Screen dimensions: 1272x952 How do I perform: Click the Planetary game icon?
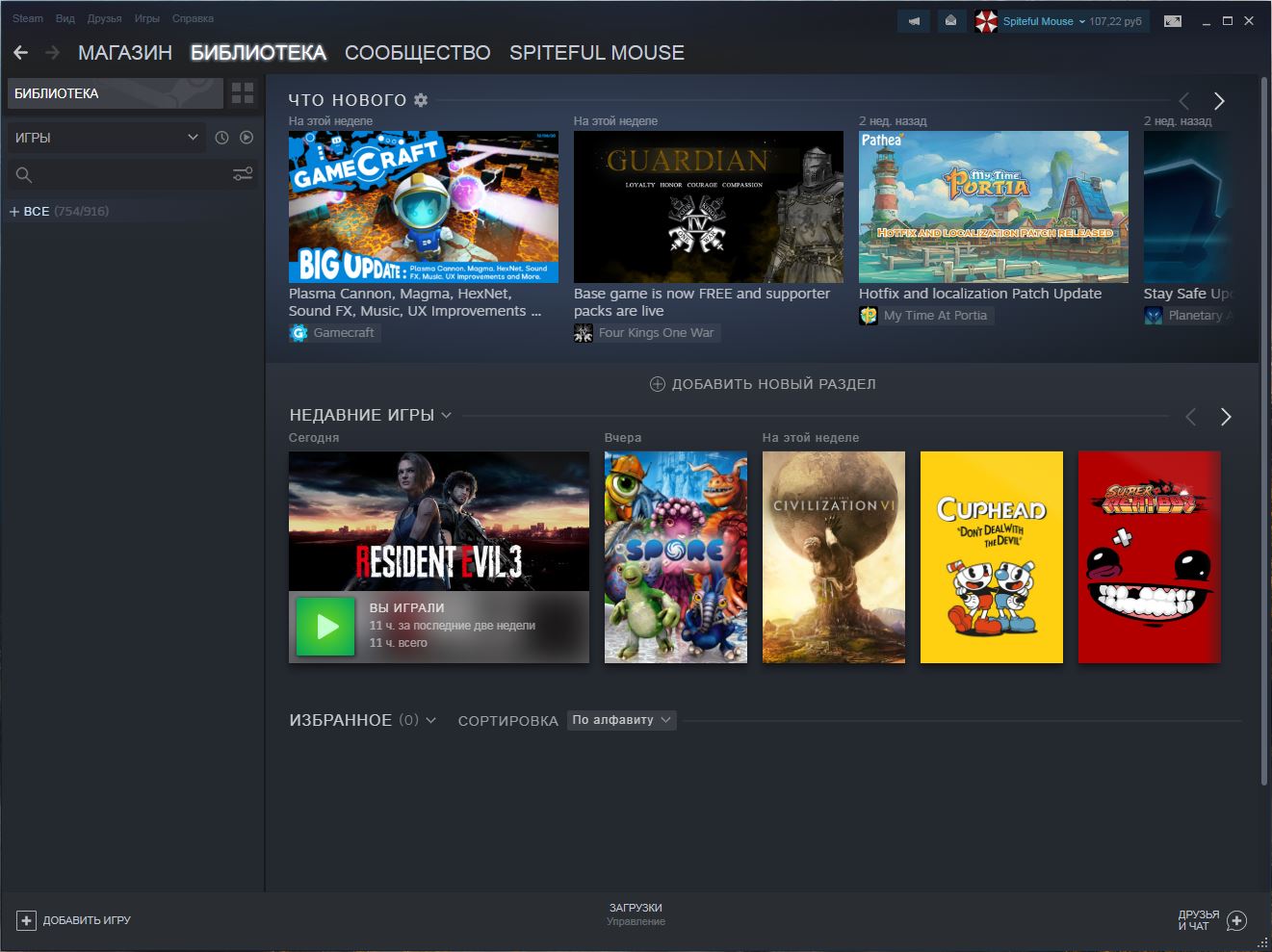tap(1154, 316)
